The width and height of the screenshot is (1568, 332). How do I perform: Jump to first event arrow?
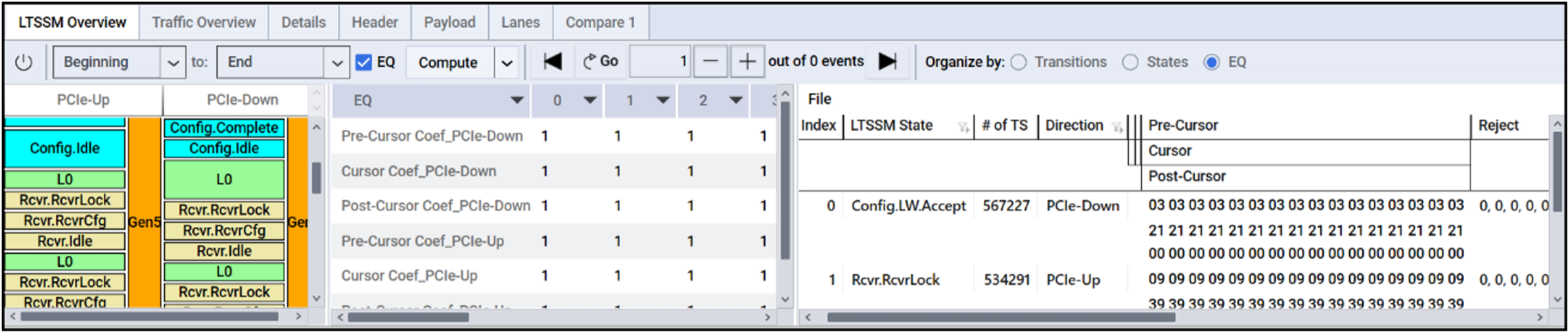tap(552, 62)
